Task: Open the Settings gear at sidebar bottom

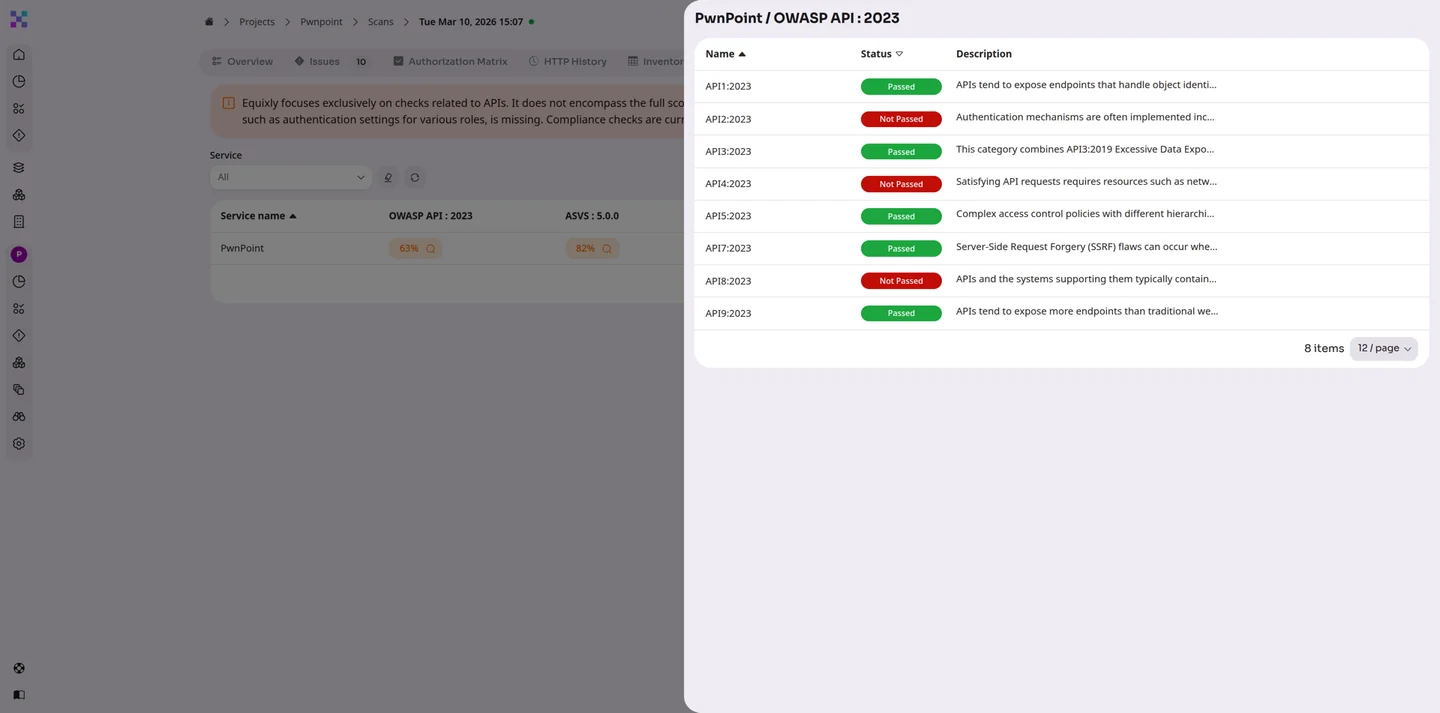Action: [18, 443]
